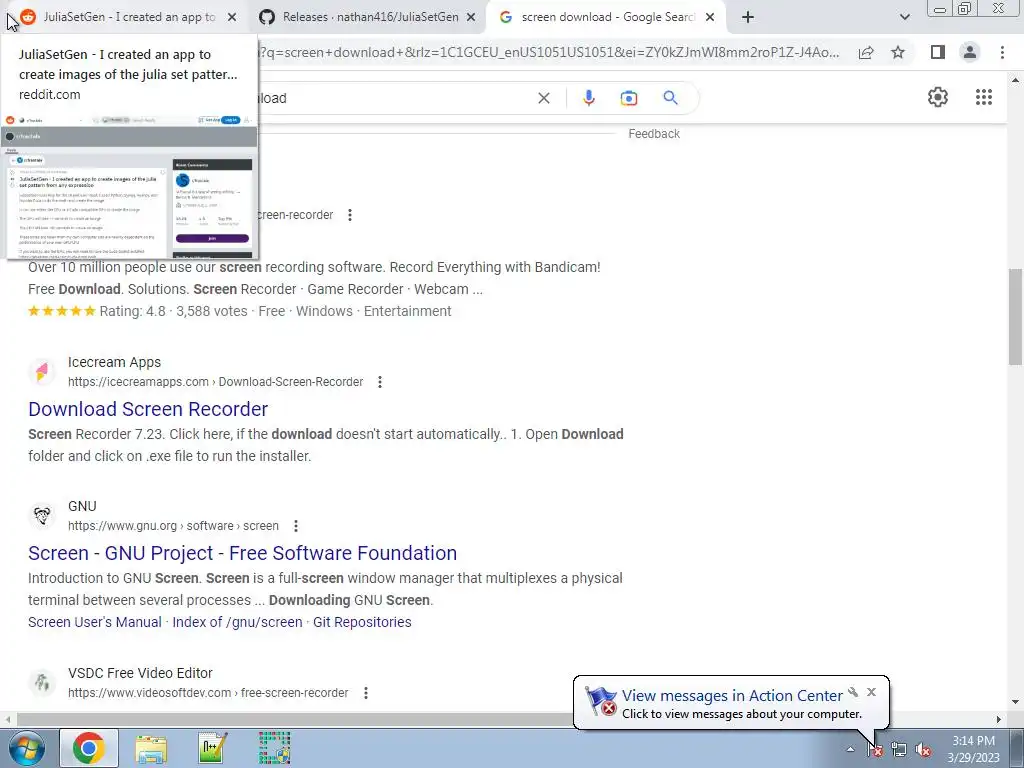Open the tab search dropdown arrow

904,18
